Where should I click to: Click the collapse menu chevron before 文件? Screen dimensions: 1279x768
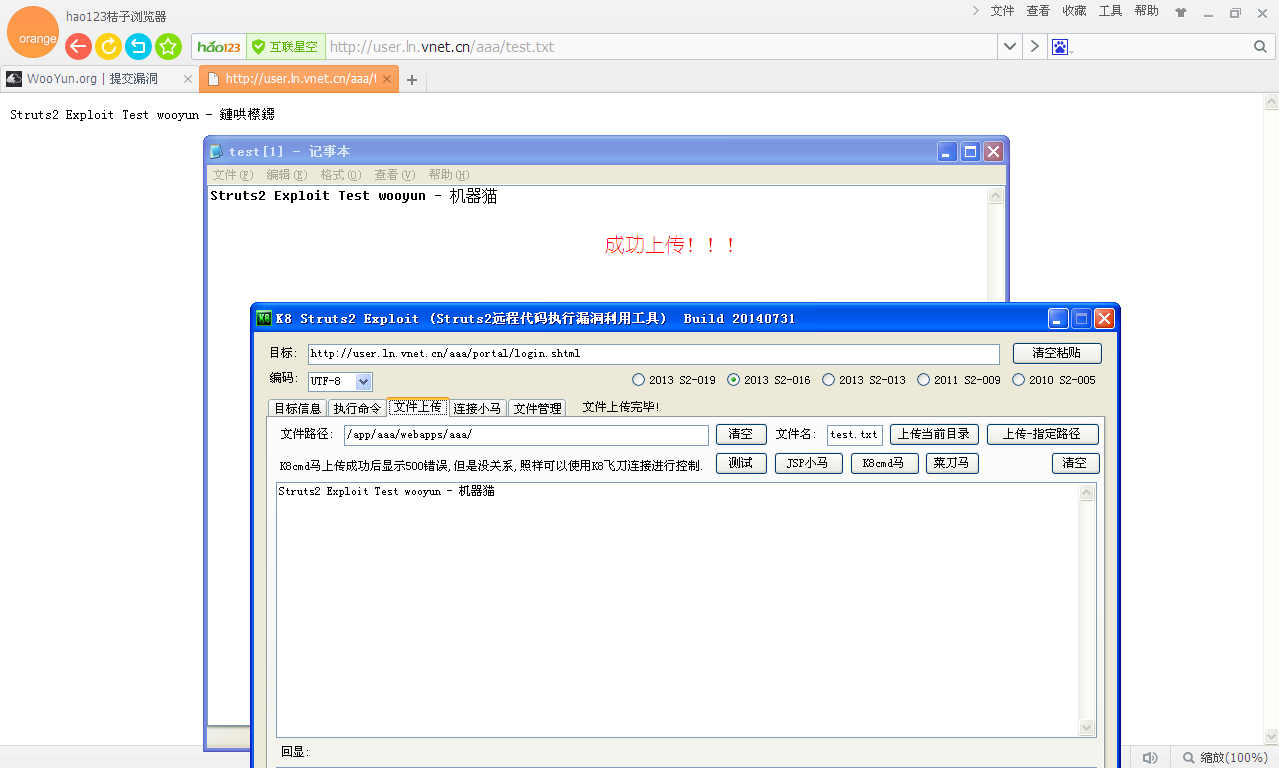[x=976, y=11]
